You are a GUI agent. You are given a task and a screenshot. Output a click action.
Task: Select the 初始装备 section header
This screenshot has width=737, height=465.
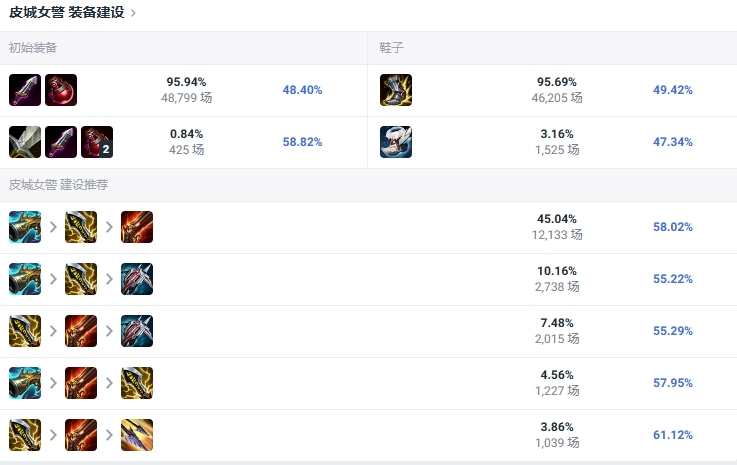(x=33, y=48)
